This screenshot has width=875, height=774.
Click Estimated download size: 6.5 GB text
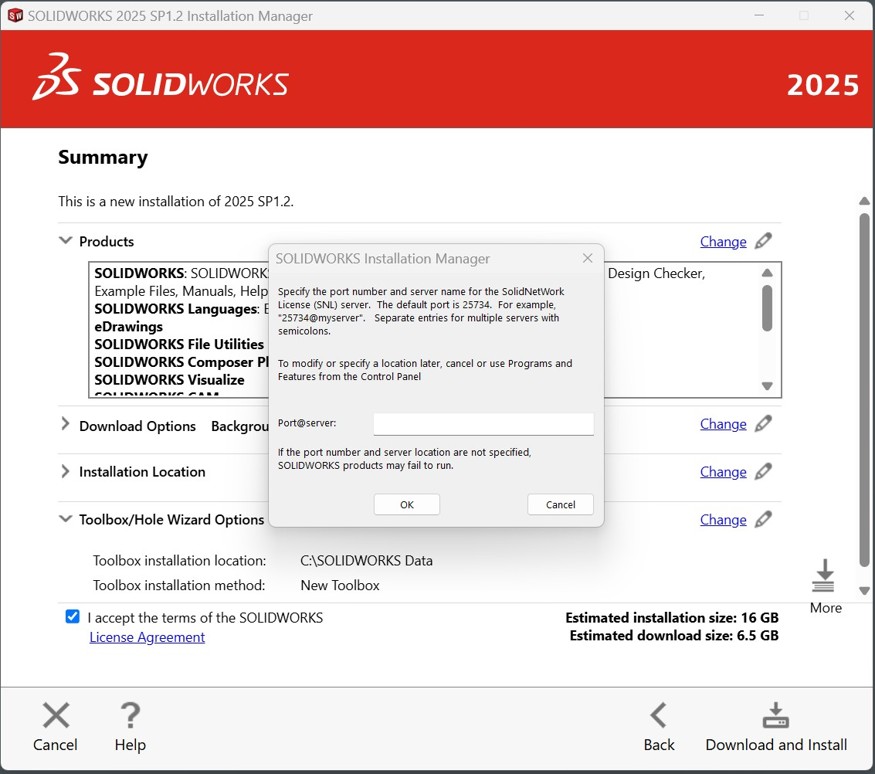[x=674, y=636]
